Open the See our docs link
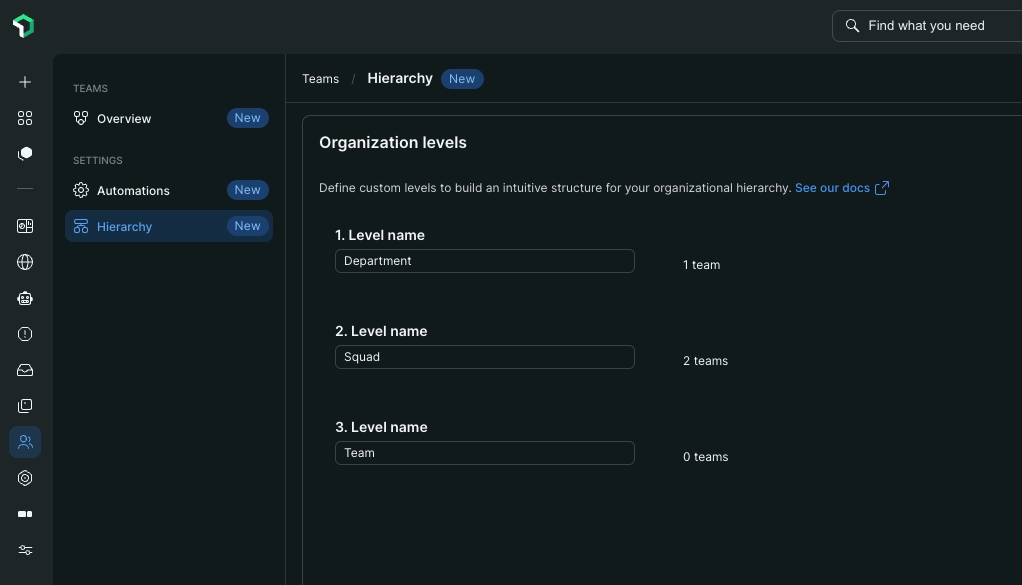Screen dimensions: 1022x585 (832, 188)
